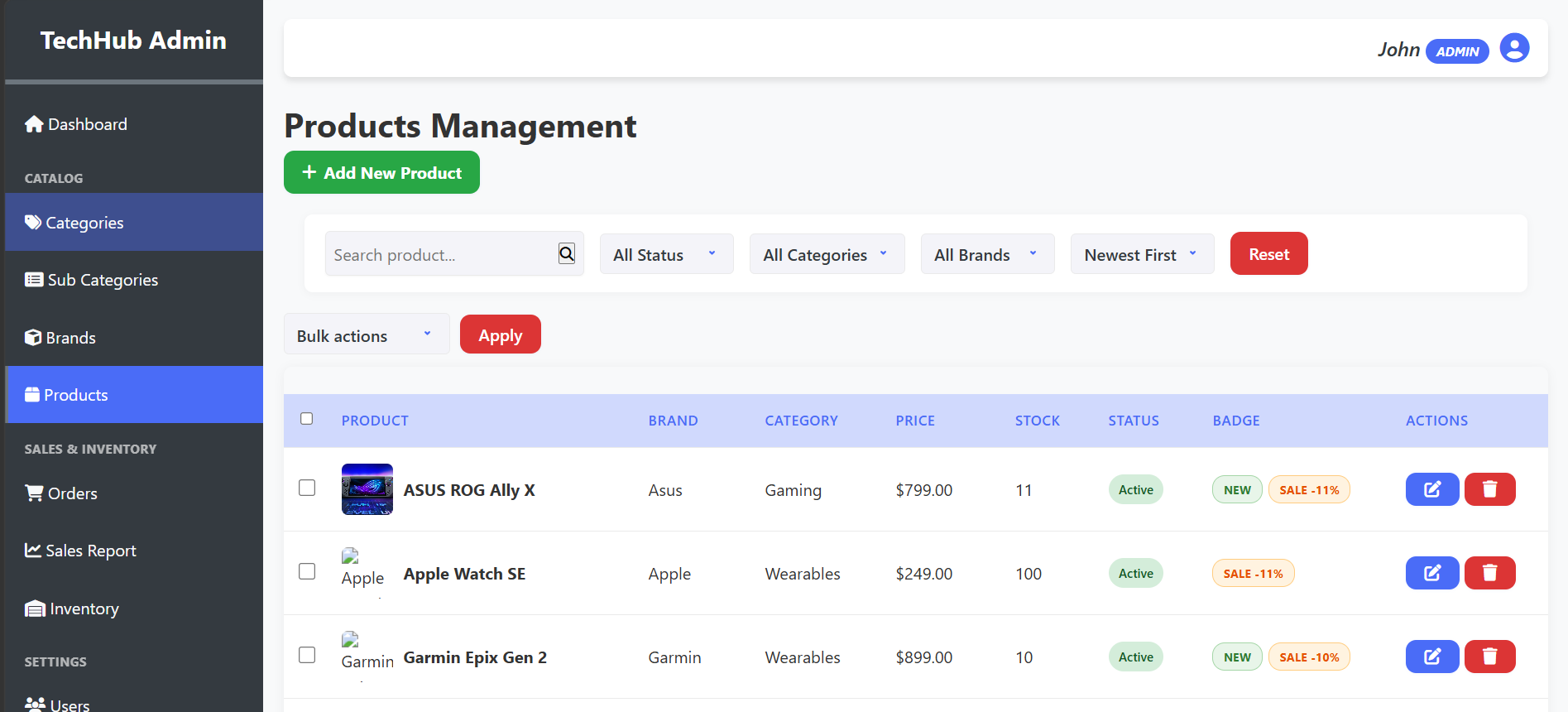This screenshot has height=712, width=1568.
Task: Open Sub Categories in the sidebar
Action: pyautogui.click(x=134, y=280)
